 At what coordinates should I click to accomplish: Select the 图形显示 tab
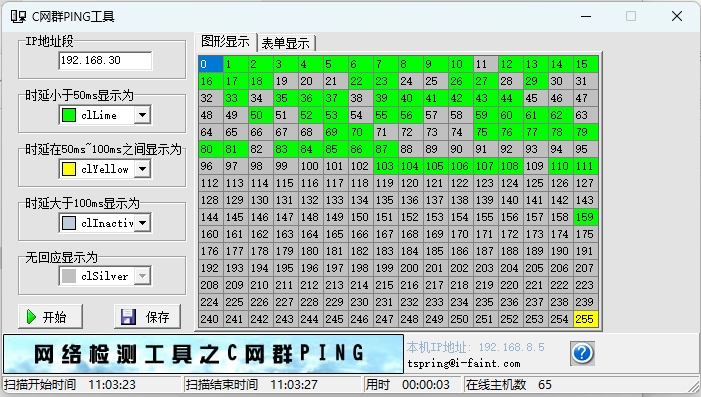pos(225,42)
